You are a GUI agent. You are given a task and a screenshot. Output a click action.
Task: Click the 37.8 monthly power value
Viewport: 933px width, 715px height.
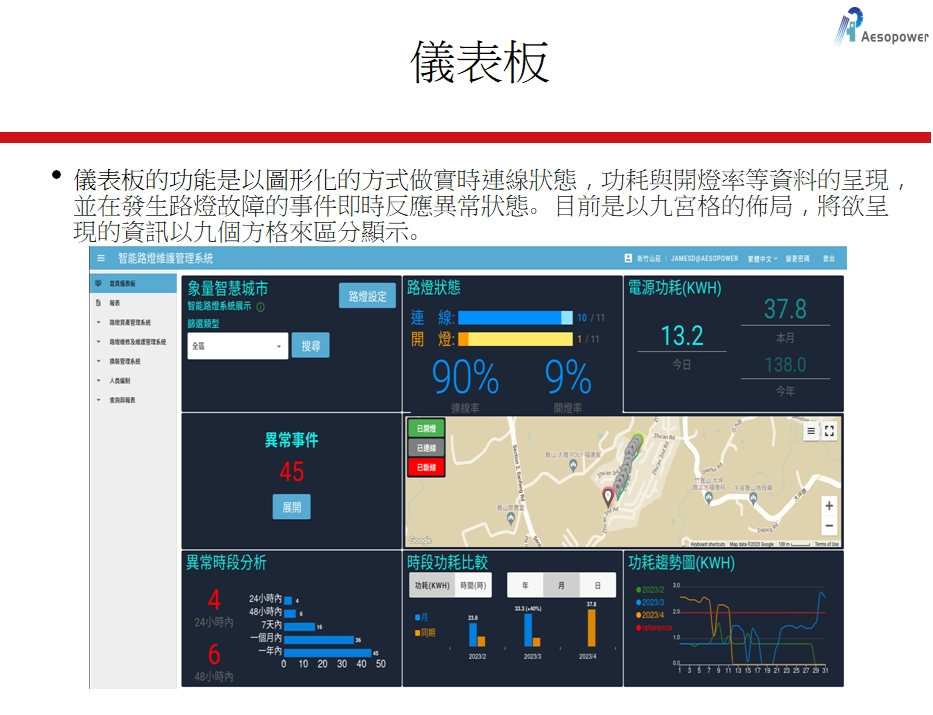[785, 309]
